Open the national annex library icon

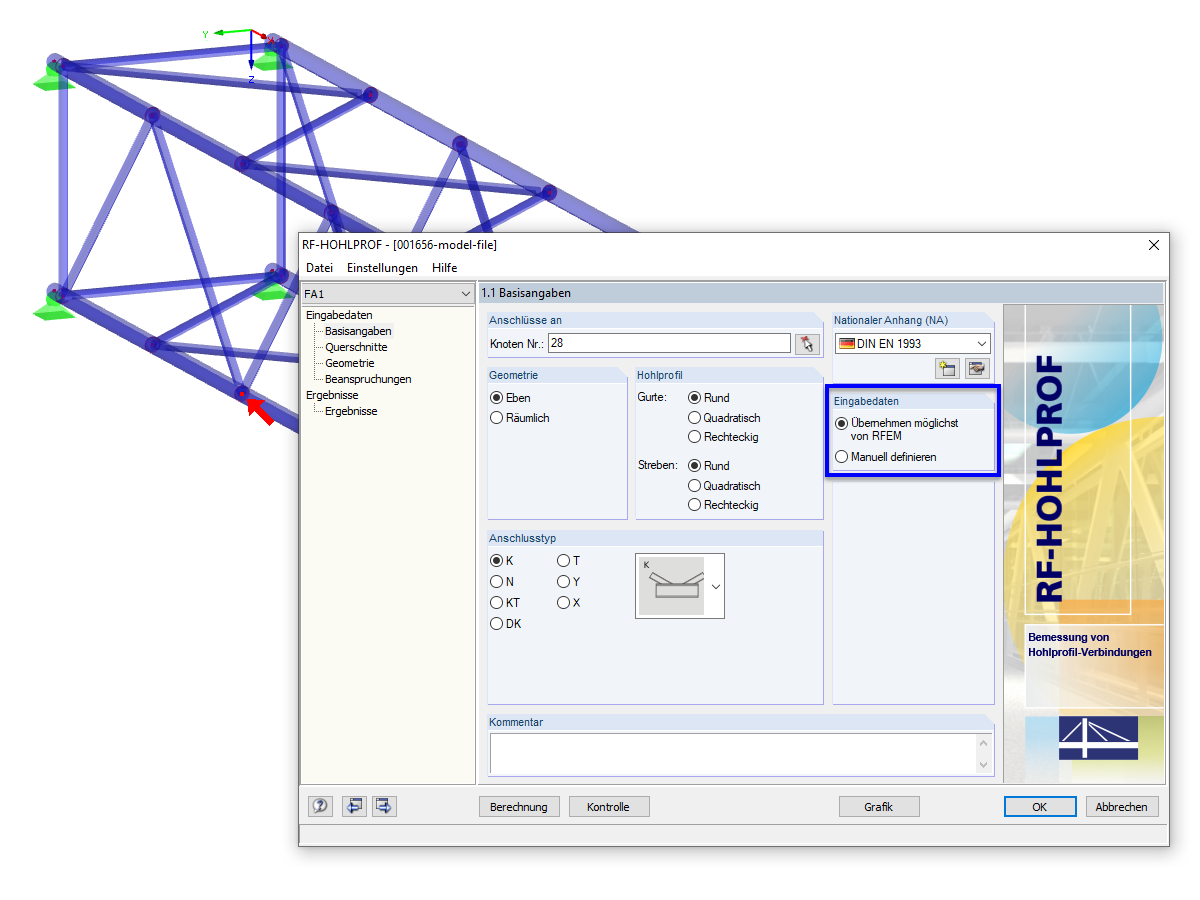[977, 369]
